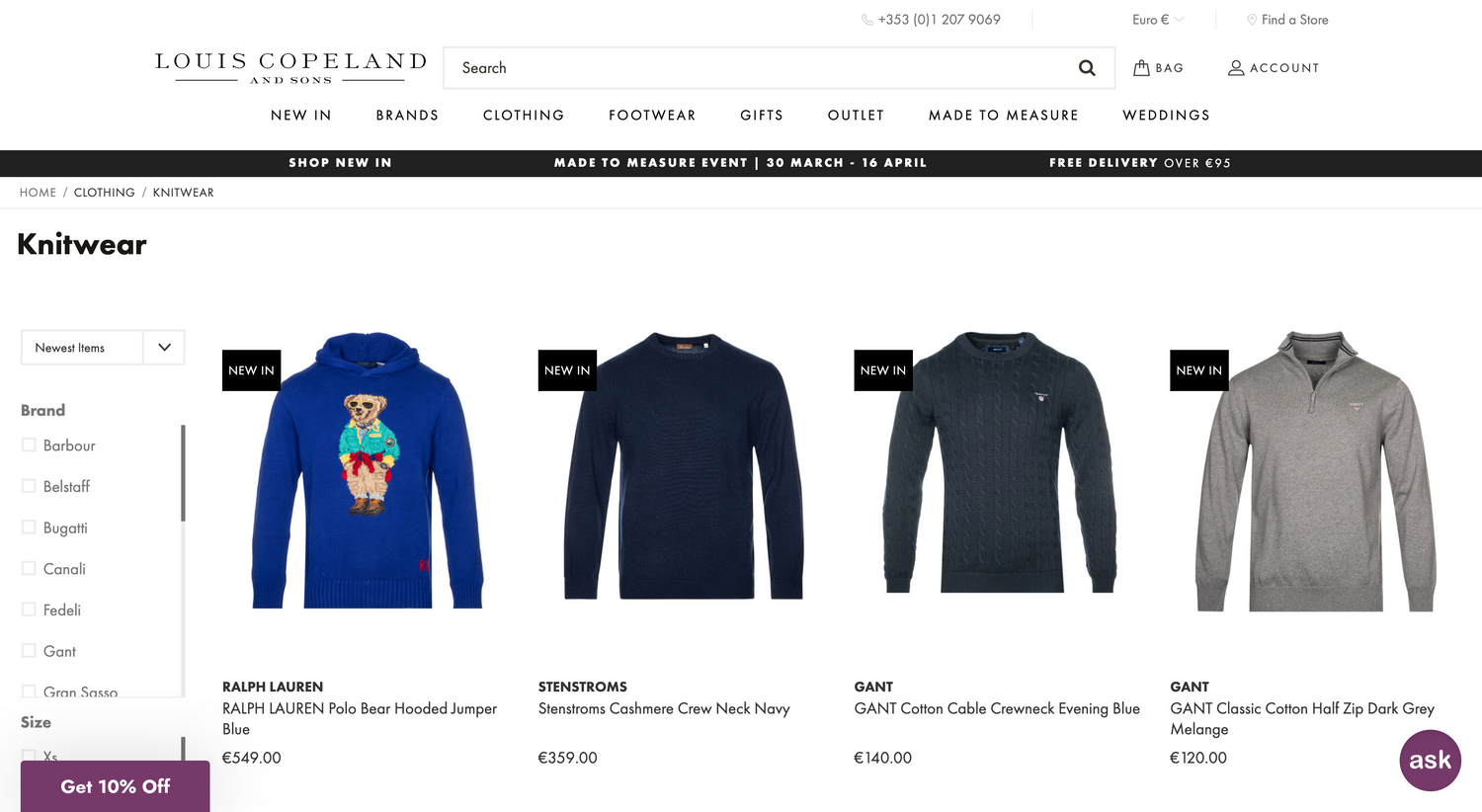Expand the Clothing navigation menu
Screen dimensions: 1482x812
tap(524, 116)
